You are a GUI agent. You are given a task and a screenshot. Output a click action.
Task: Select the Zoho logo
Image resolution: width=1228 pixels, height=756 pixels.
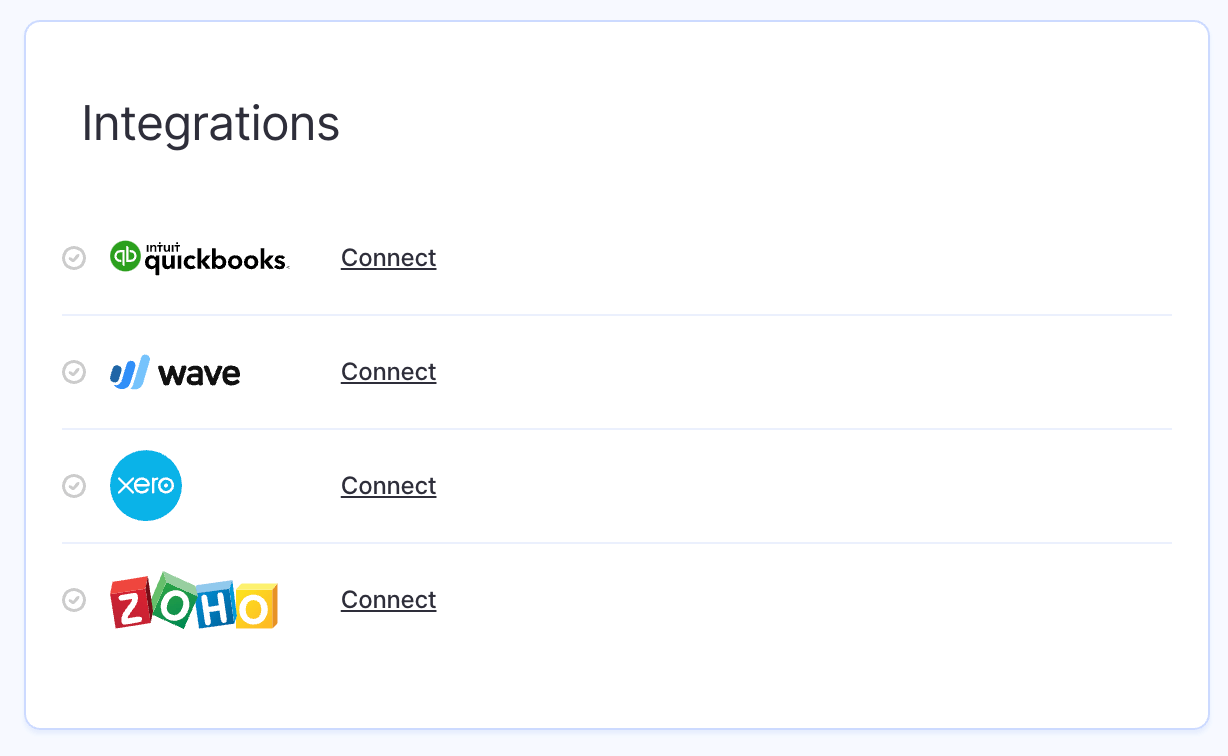194,600
